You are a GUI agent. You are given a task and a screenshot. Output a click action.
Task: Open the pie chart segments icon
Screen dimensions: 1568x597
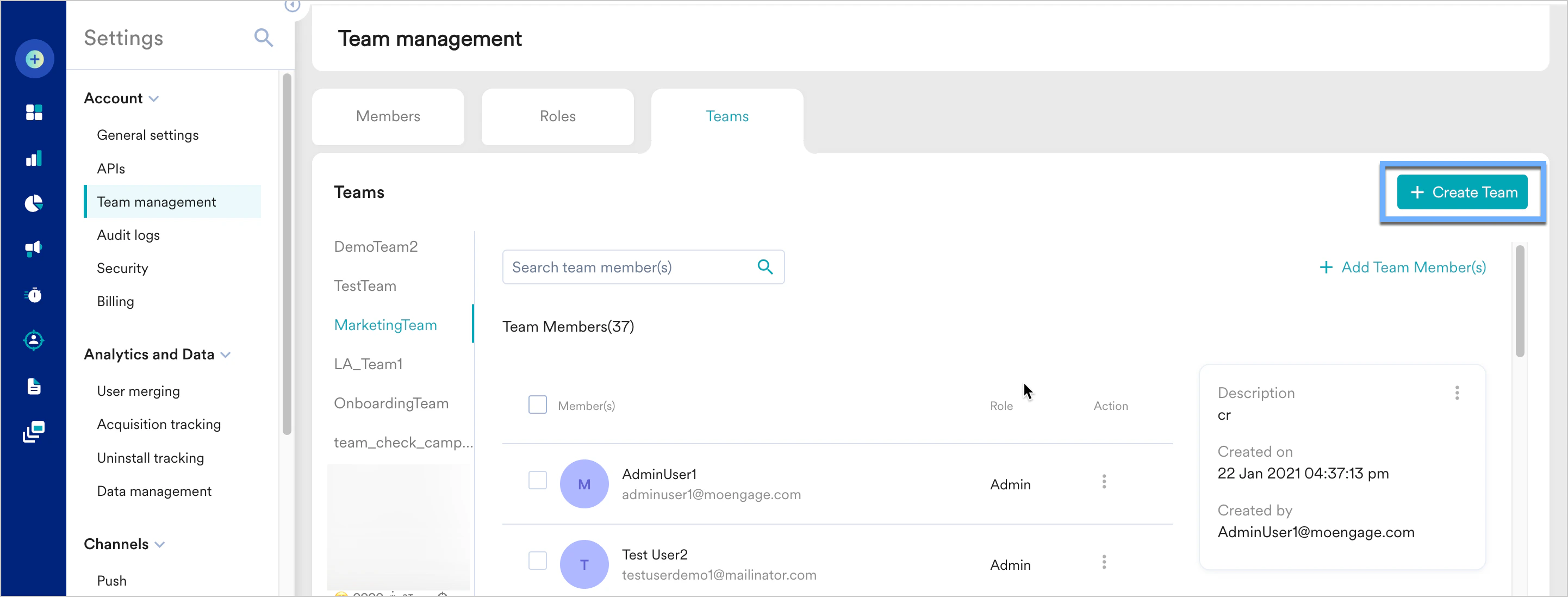(x=34, y=203)
